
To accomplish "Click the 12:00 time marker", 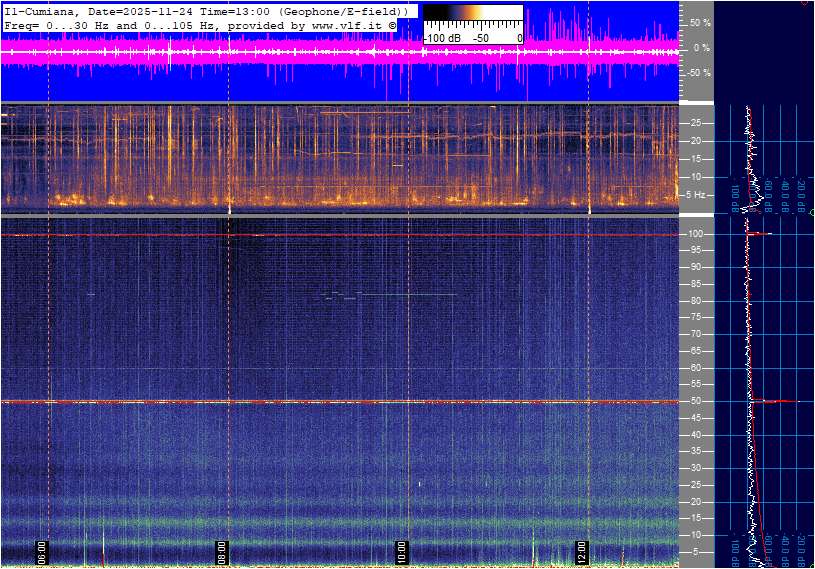I will click(x=582, y=551).
